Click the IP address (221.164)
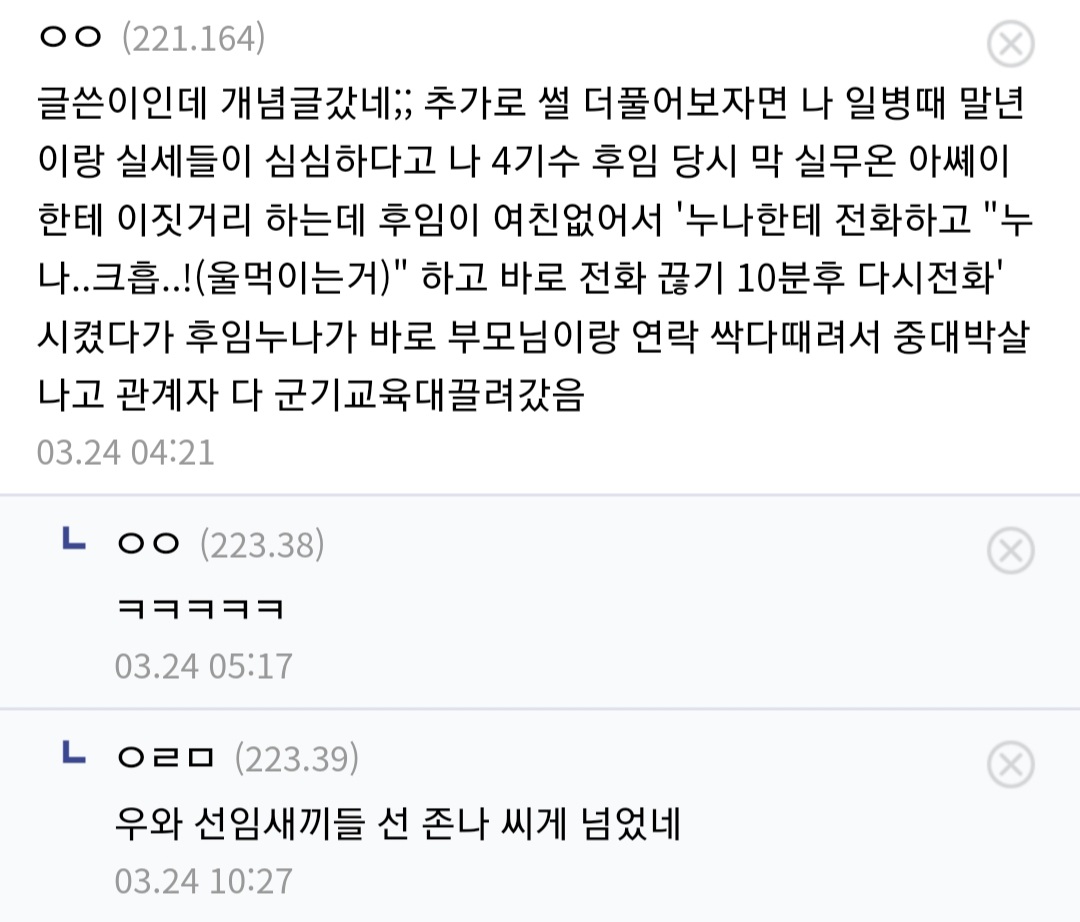Screen dimensions: 1080x922 [x=193, y=39]
